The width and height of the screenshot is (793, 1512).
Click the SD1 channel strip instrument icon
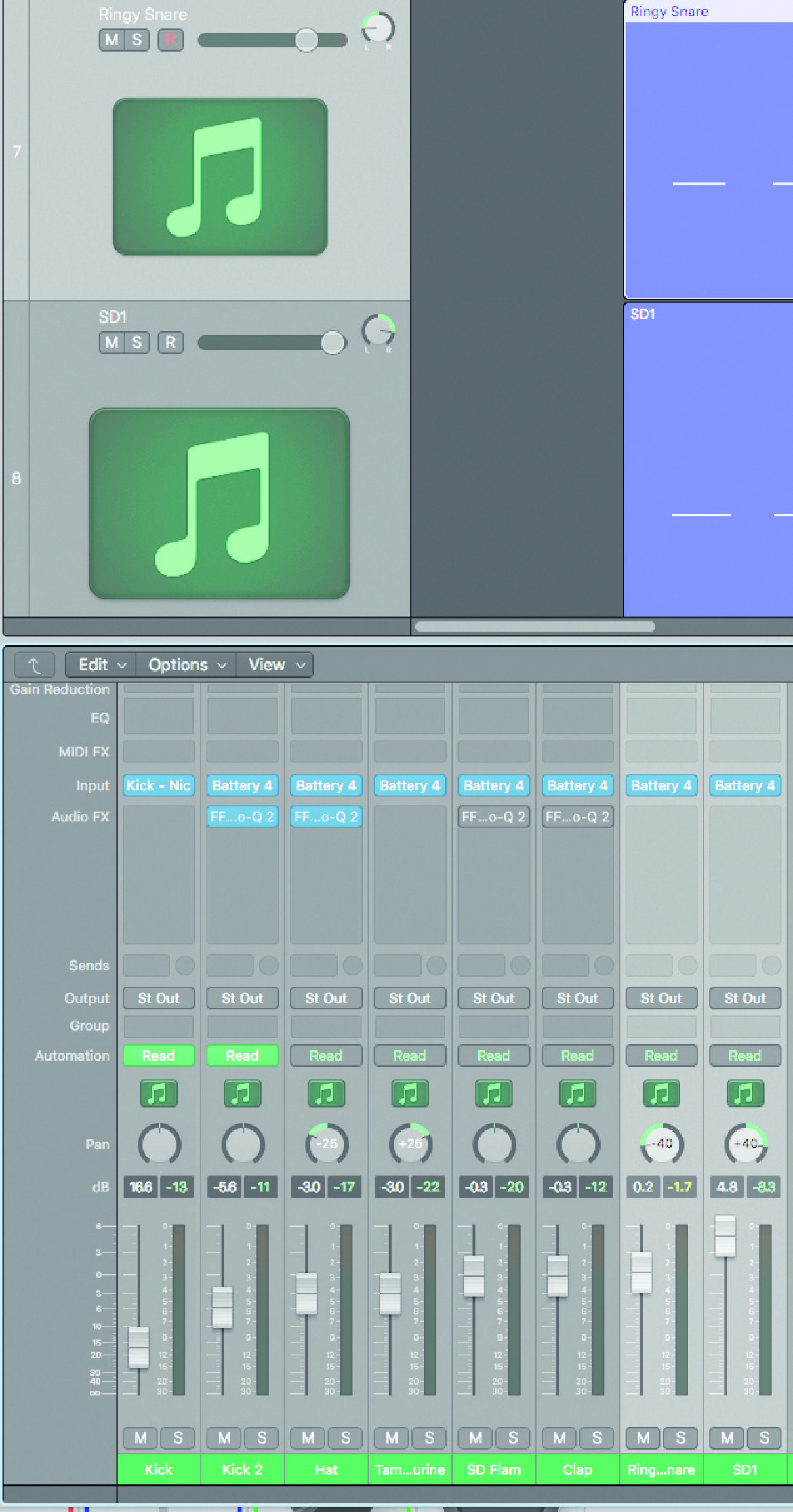[x=745, y=1093]
